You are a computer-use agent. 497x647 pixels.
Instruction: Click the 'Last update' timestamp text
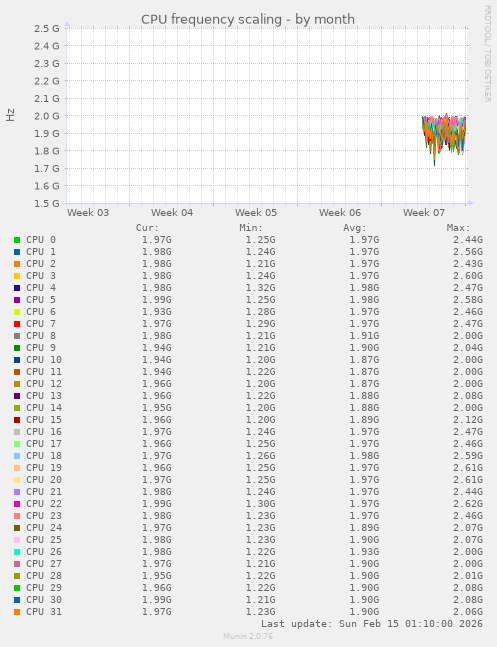(x=372, y=623)
